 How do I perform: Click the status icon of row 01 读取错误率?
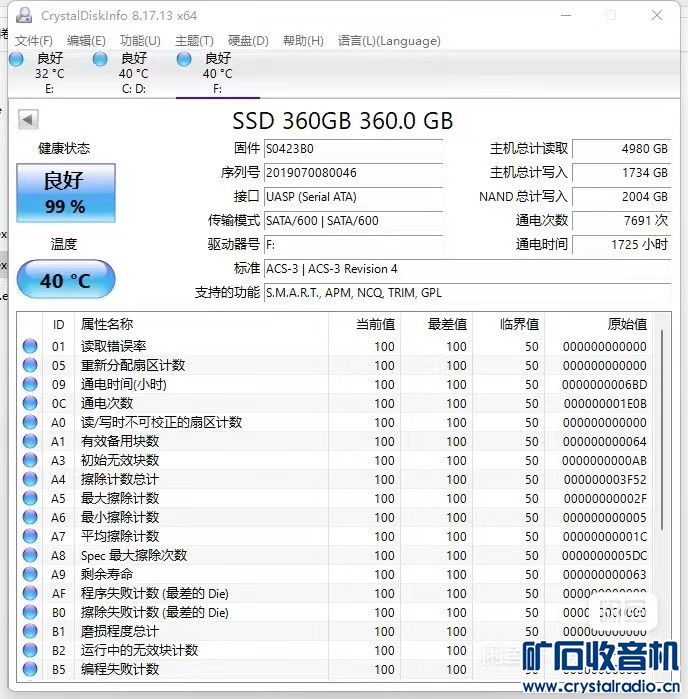click(30, 346)
